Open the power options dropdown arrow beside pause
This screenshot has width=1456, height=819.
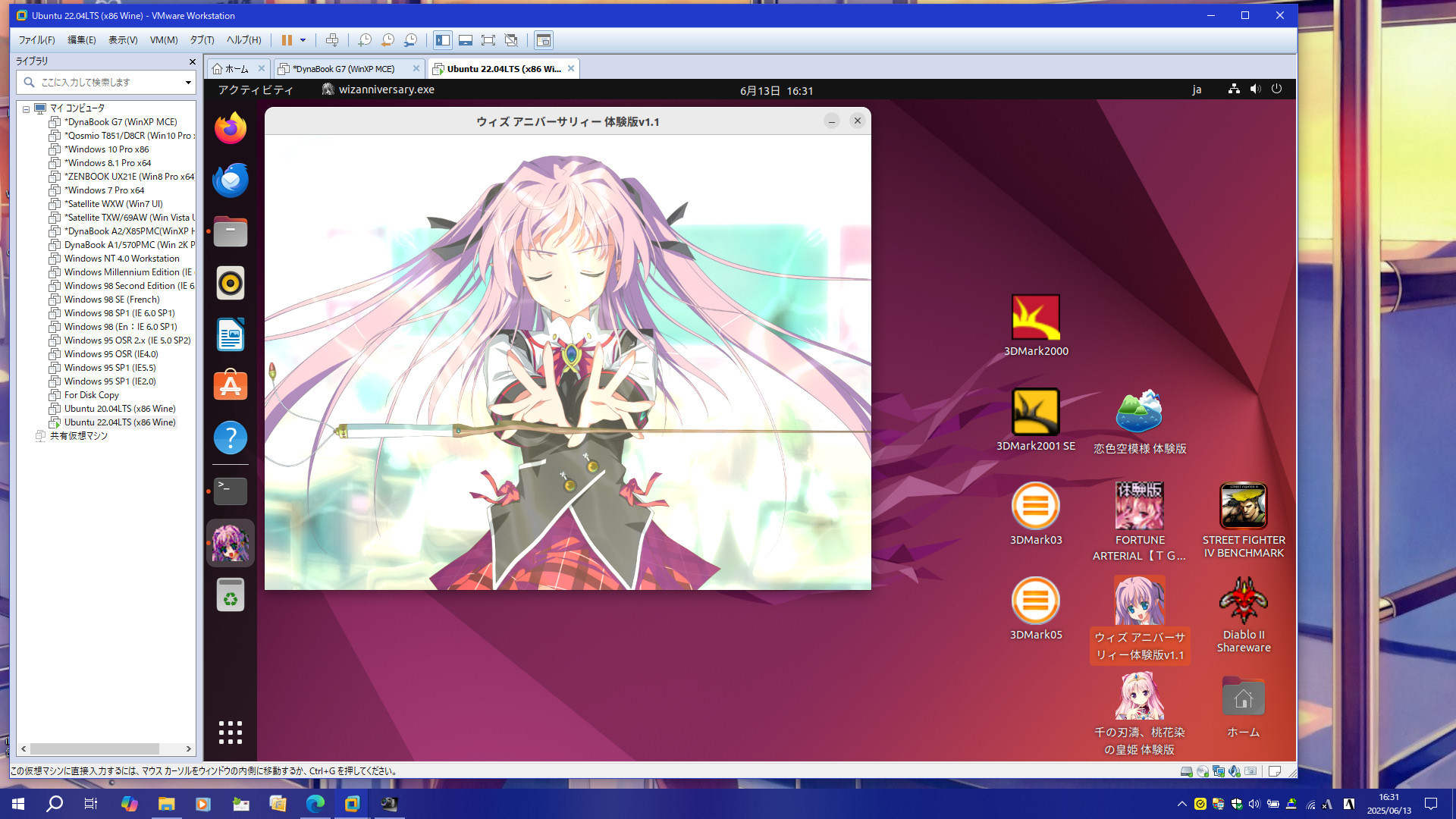pos(303,40)
